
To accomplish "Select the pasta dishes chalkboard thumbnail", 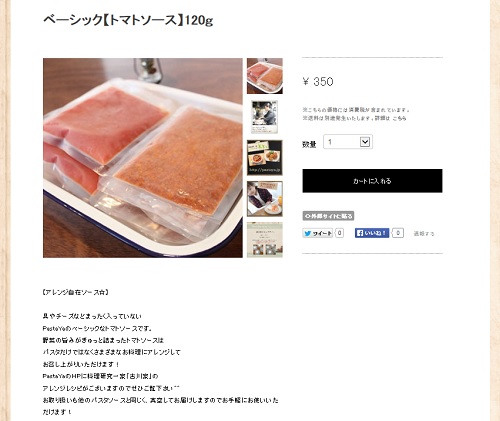I will click(x=265, y=158).
